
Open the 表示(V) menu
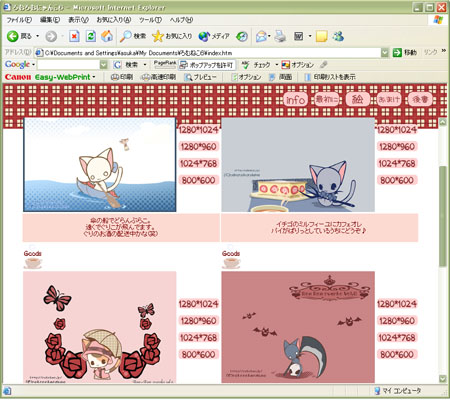pos(78,20)
